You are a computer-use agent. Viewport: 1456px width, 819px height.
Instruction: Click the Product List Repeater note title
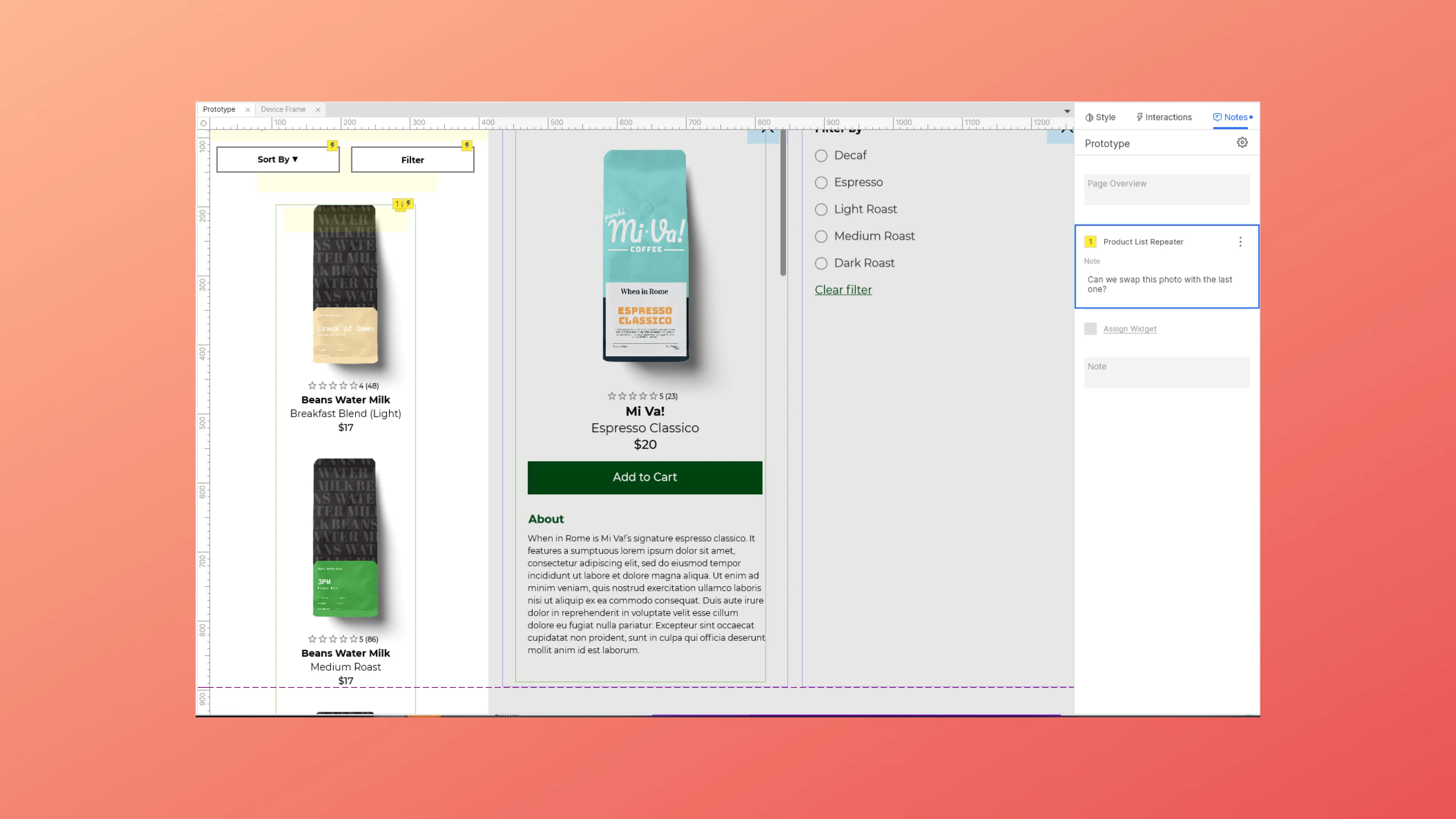pyautogui.click(x=1143, y=242)
